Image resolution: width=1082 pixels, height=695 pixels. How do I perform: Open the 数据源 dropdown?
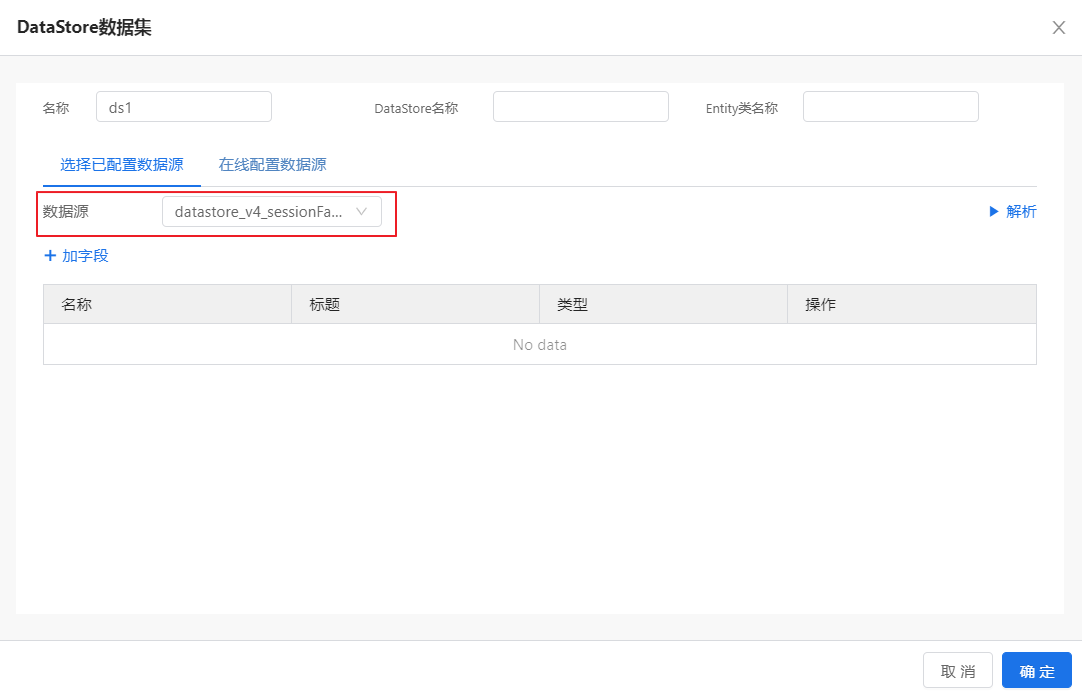272,212
